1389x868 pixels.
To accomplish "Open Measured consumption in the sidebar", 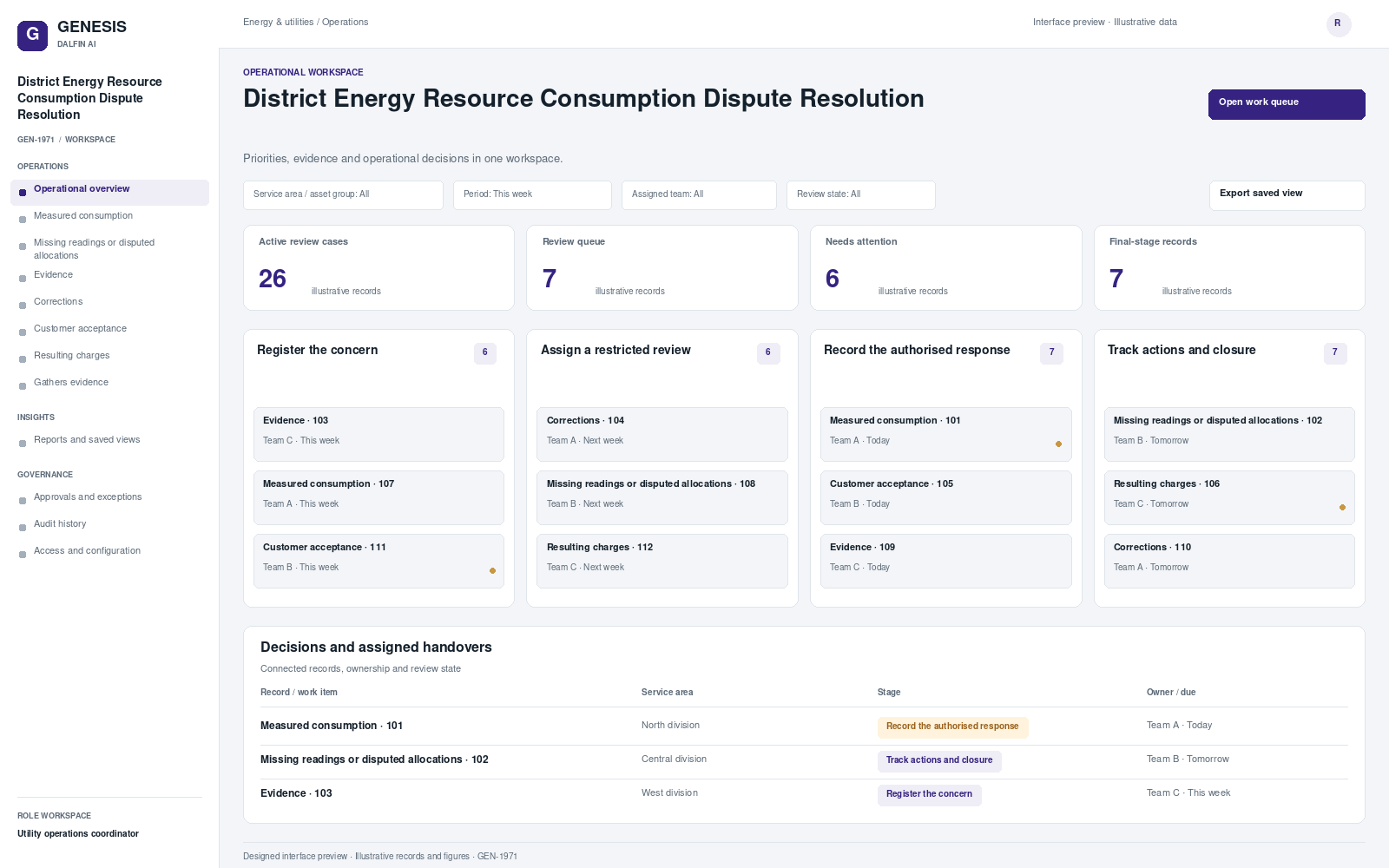I will coord(109,216).
